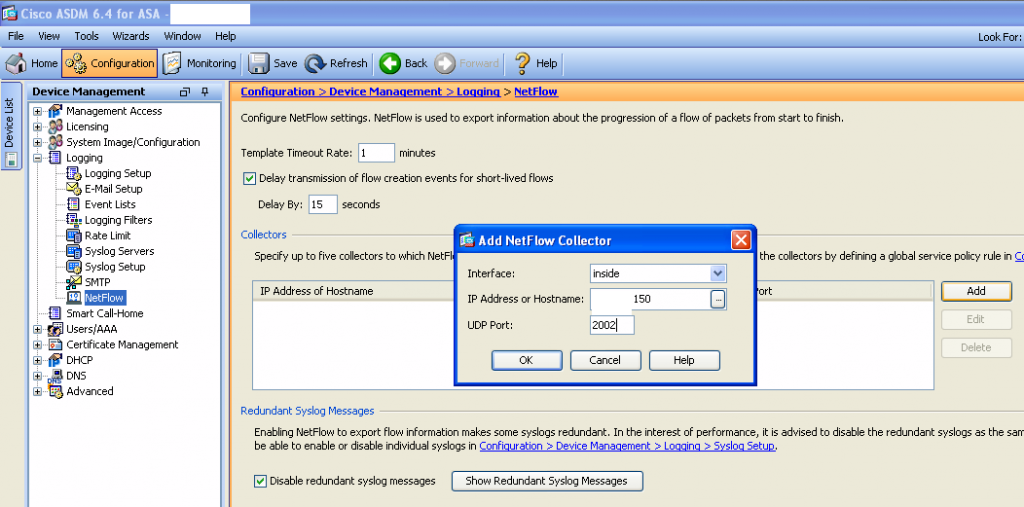Screen dimensions: 1024x507
Task: Click the Save floppy disk icon
Action: point(258,63)
